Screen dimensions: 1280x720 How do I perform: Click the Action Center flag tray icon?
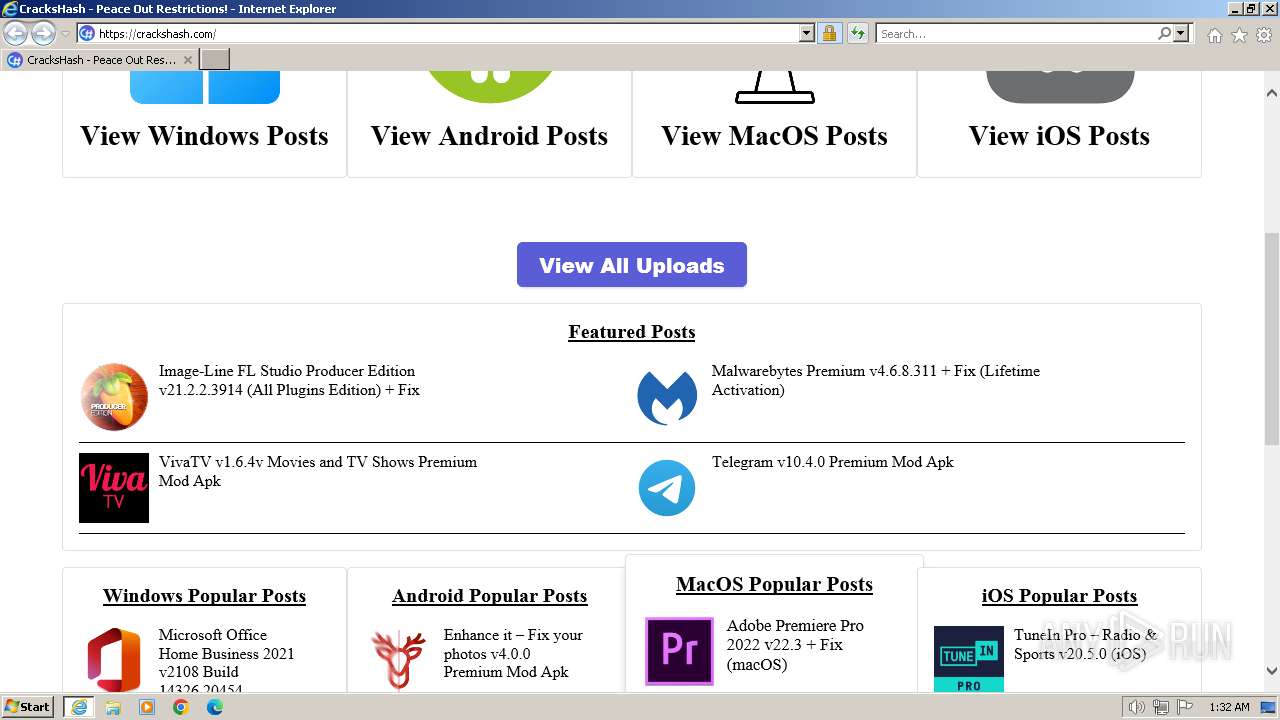(x=1185, y=707)
